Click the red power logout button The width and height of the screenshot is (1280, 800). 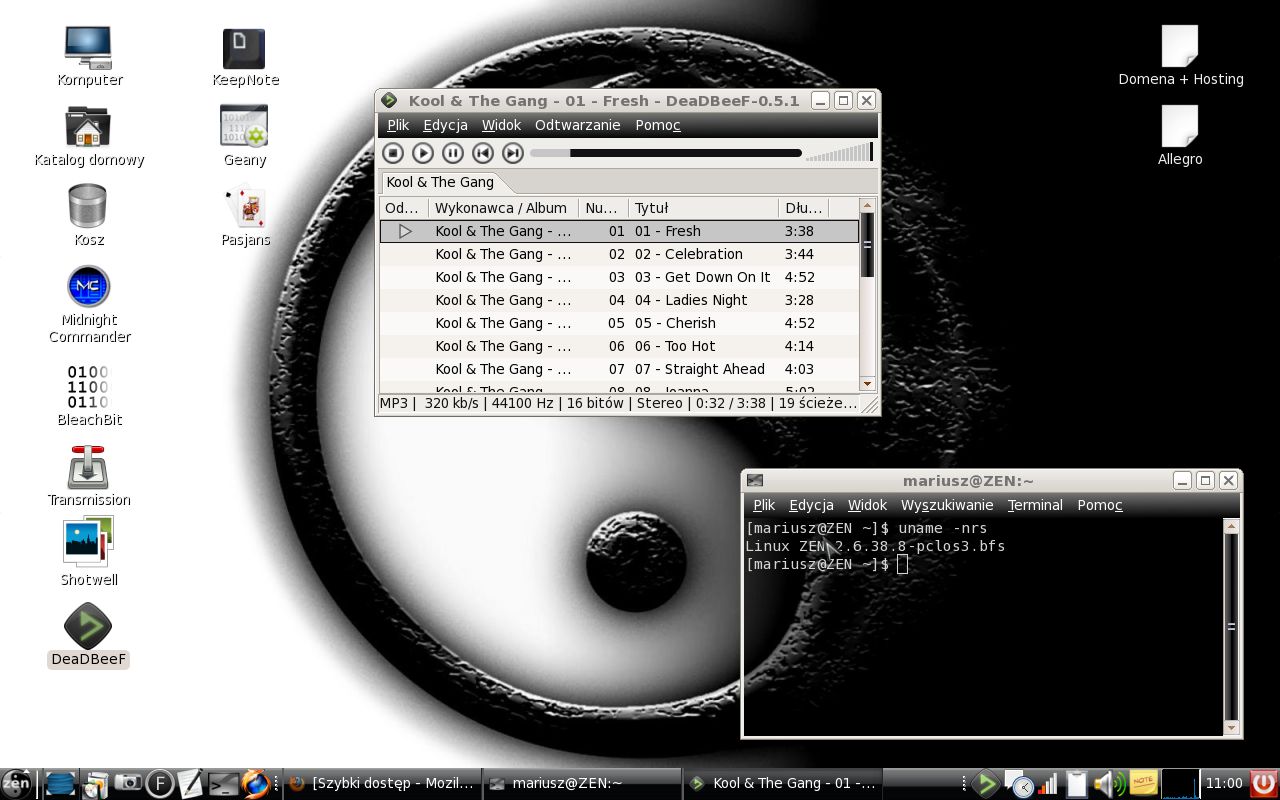tap(1264, 783)
